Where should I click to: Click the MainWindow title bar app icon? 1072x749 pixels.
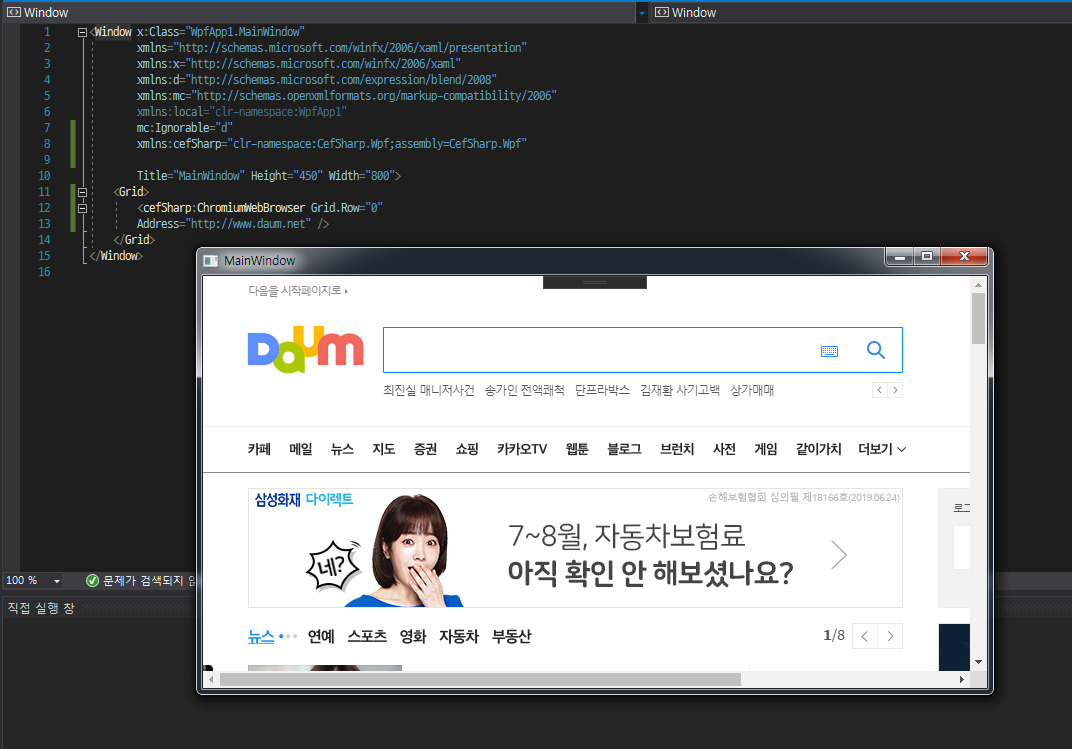click(211, 261)
